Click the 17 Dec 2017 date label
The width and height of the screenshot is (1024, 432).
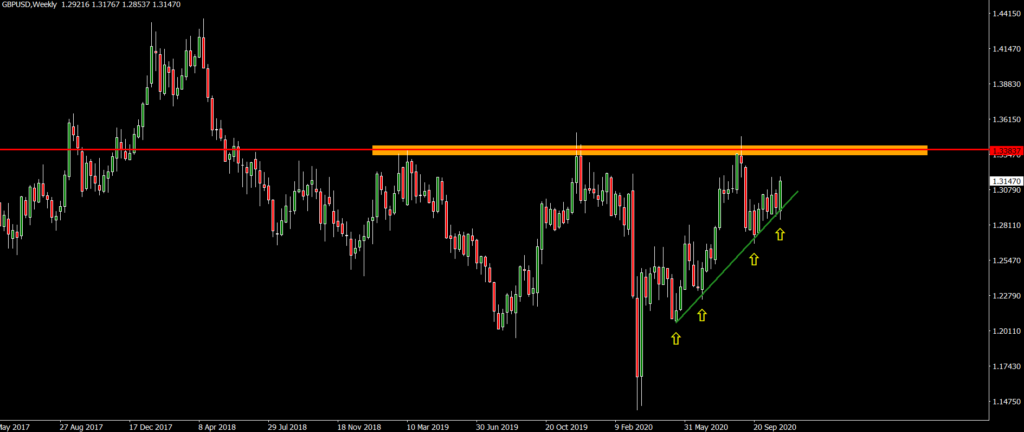(152, 425)
